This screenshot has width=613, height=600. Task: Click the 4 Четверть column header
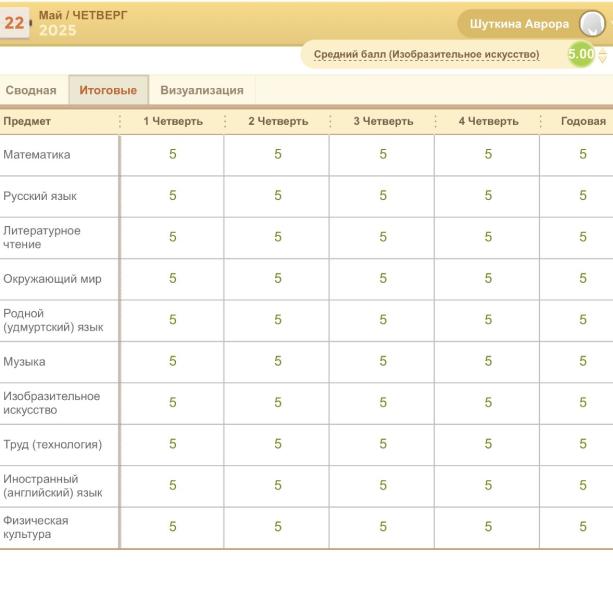488,121
